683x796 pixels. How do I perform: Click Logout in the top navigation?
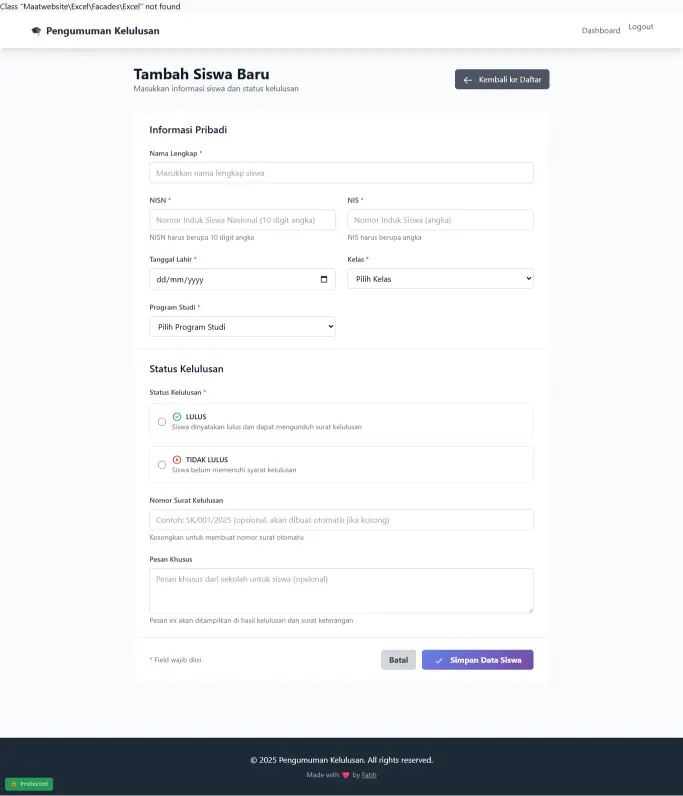641,27
